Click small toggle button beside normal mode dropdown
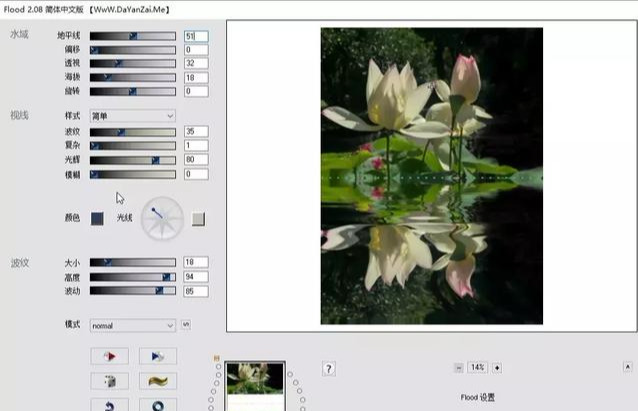 pos(186,324)
